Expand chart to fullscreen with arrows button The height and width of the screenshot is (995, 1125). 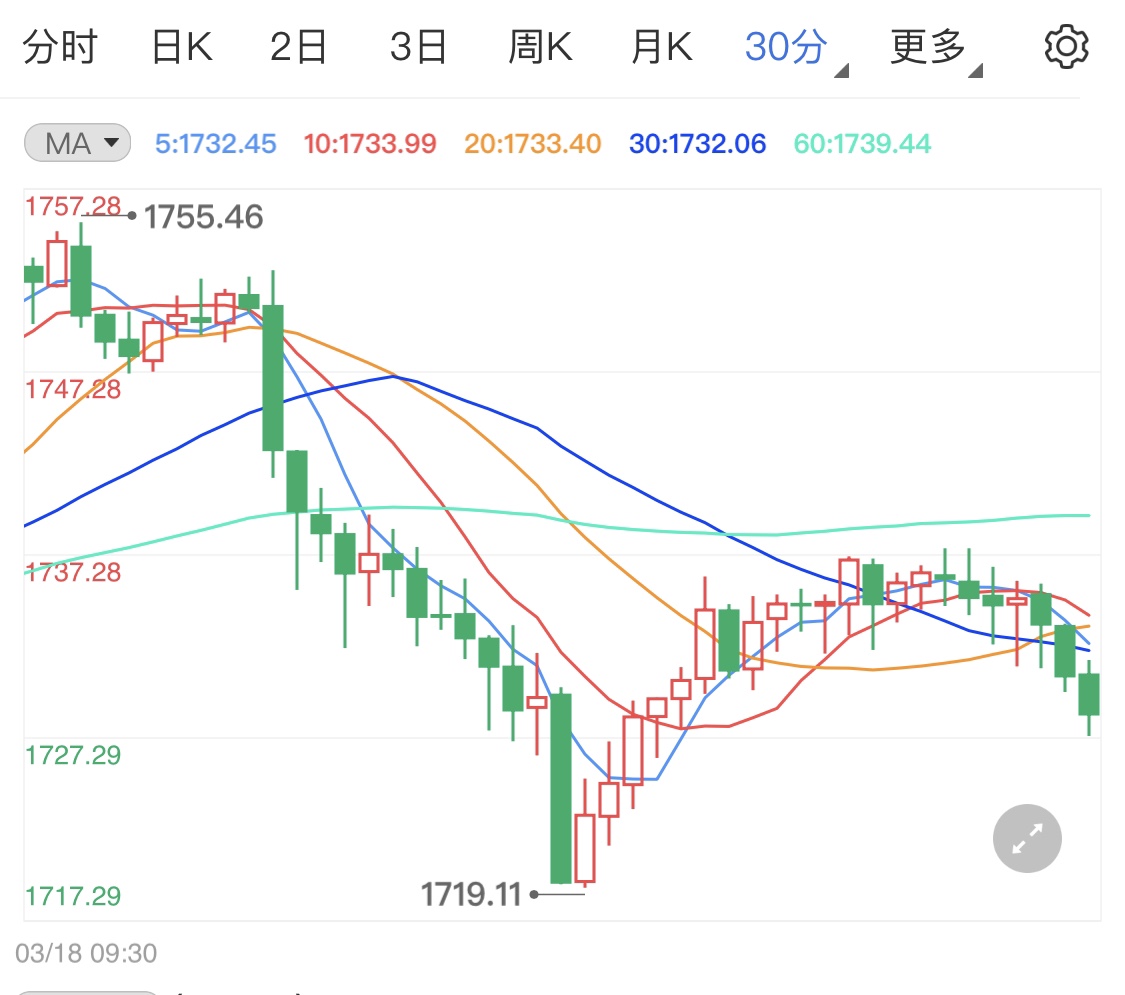coord(1027,838)
